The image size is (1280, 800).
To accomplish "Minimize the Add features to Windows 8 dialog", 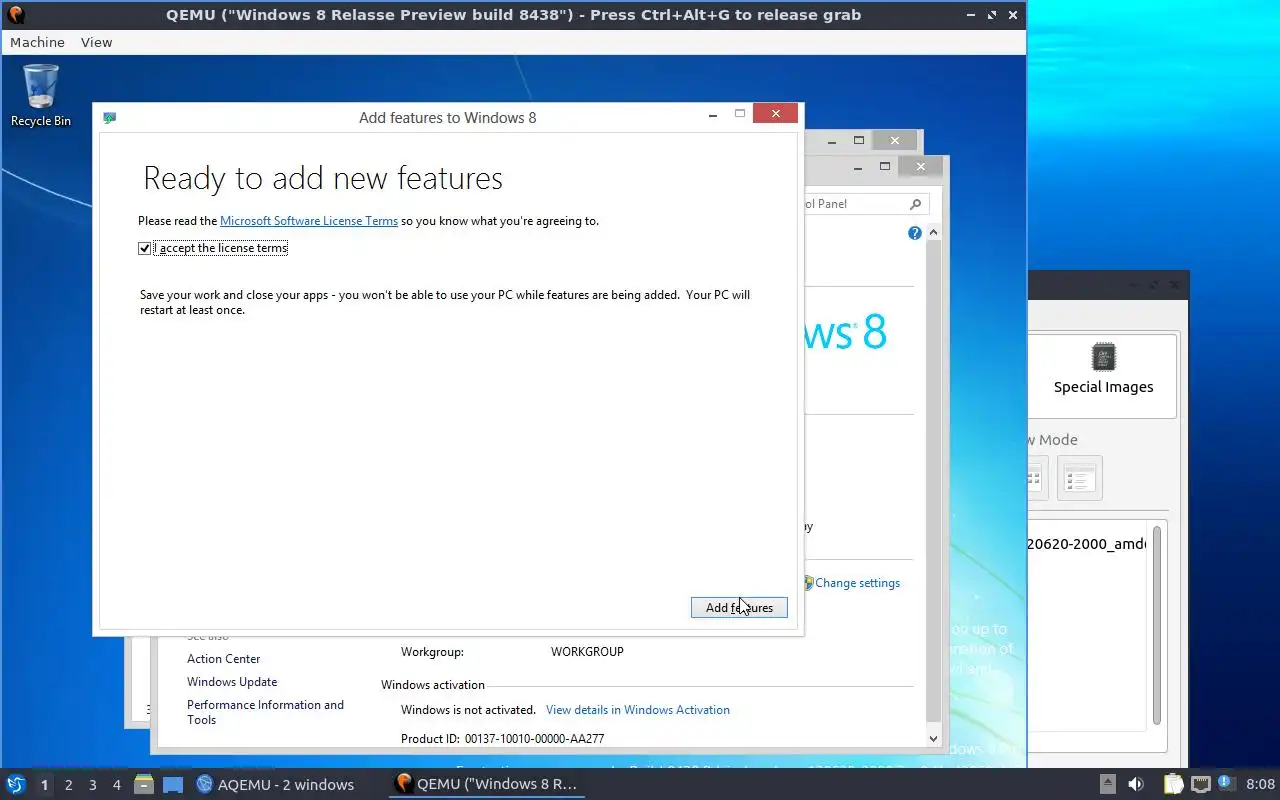I will click(713, 114).
